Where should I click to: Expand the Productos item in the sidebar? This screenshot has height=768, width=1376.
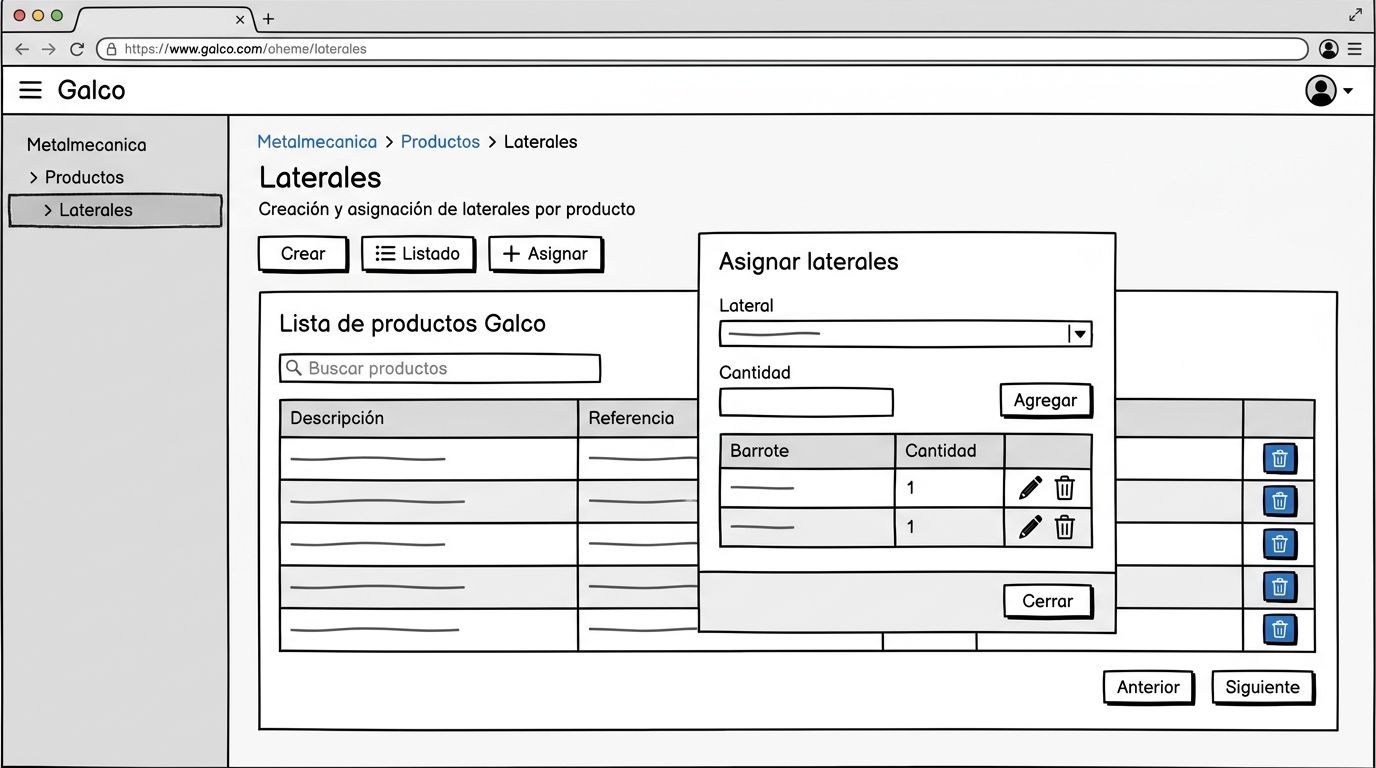click(77, 177)
